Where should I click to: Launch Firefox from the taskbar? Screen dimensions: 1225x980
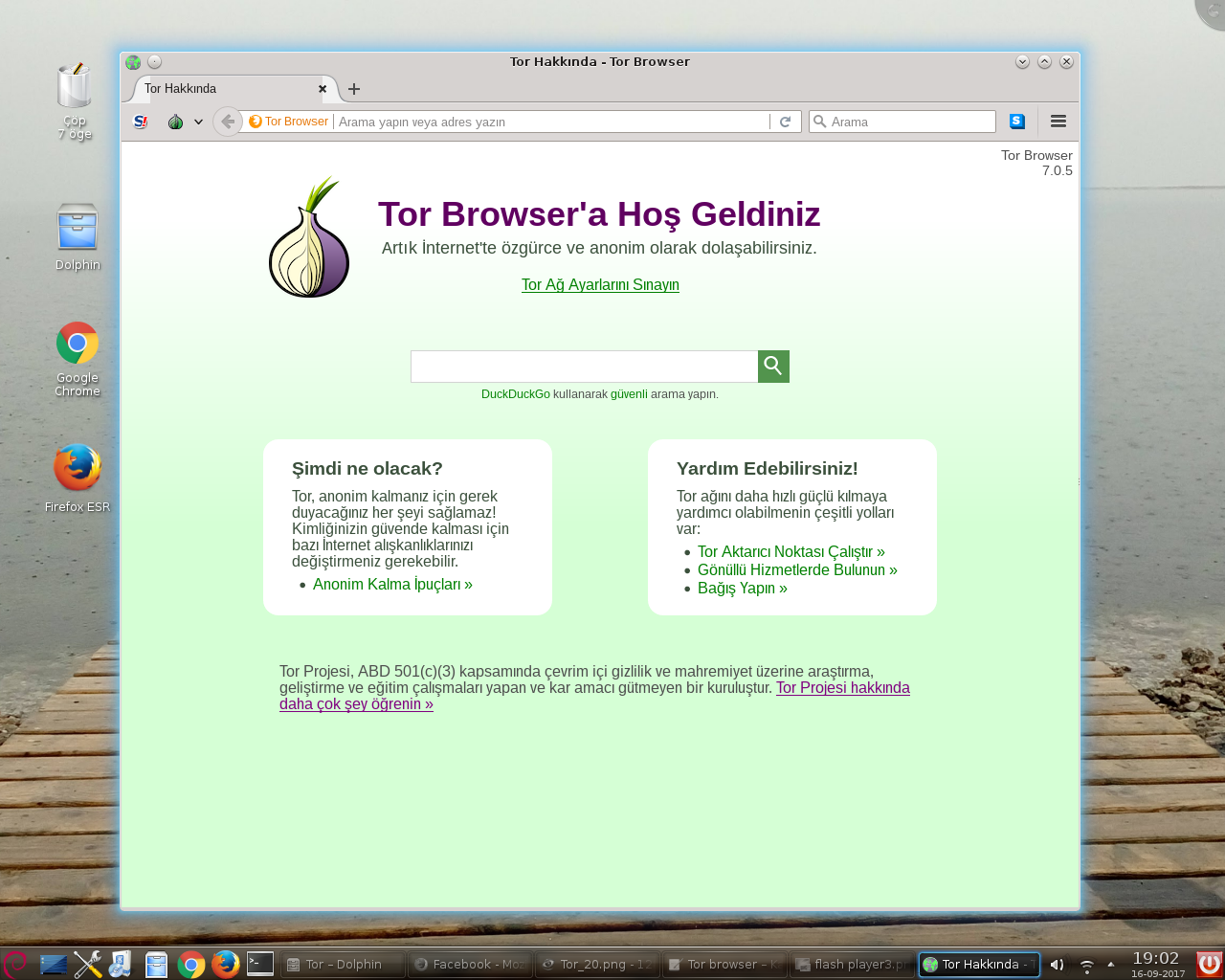click(226, 964)
